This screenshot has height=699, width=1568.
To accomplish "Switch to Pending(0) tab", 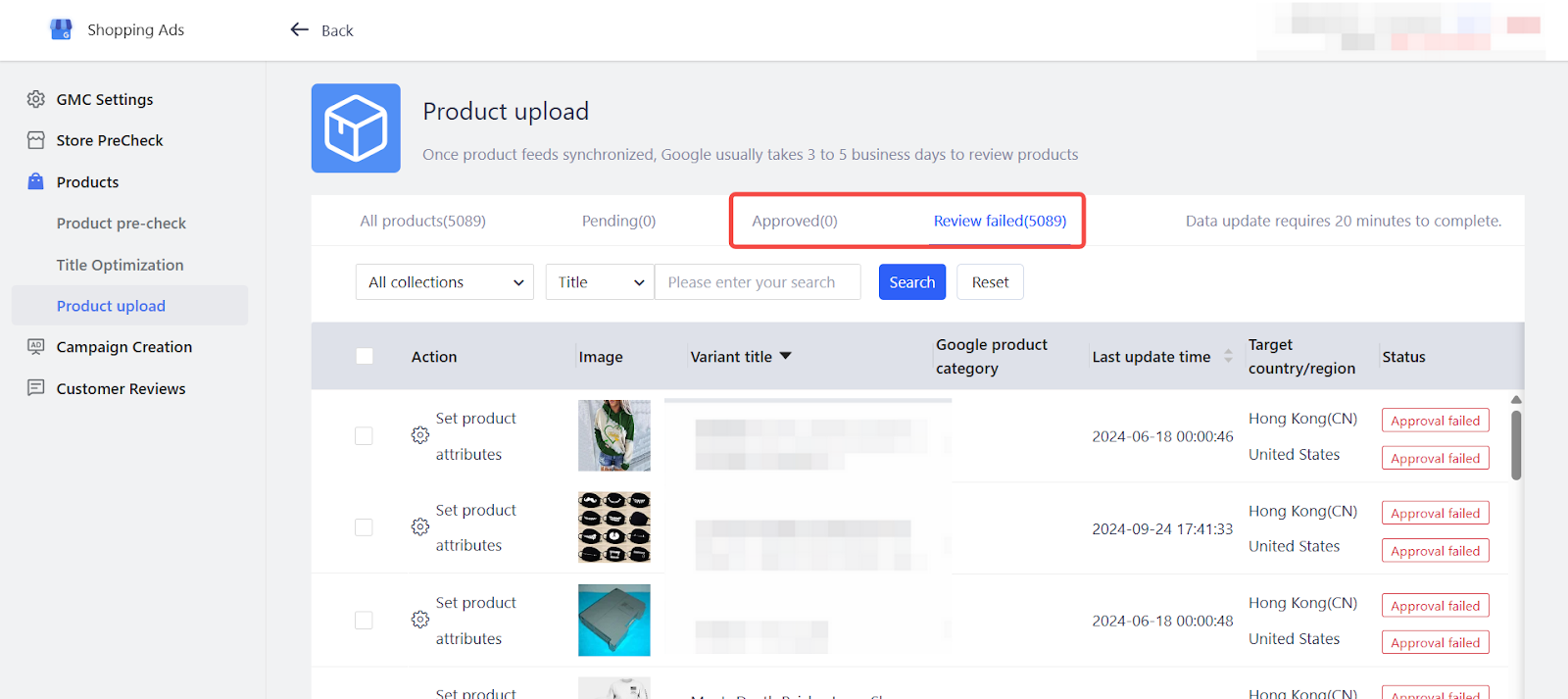I will (x=618, y=221).
